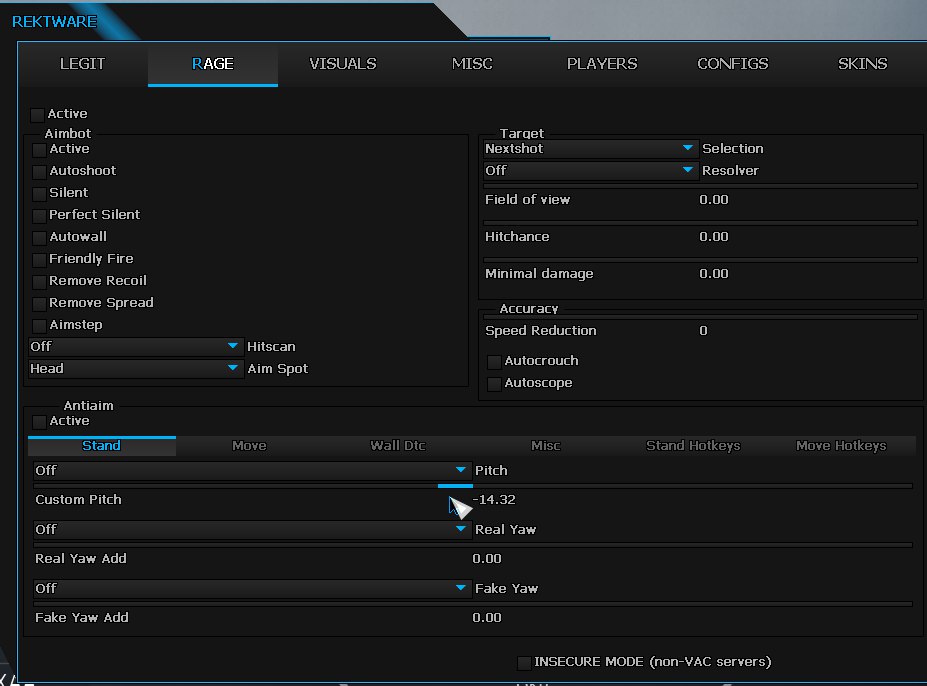The width and height of the screenshot is (927, 686).
Task: Toggle the Friendly Fire checkbox
Action: (x=40, y=260)
